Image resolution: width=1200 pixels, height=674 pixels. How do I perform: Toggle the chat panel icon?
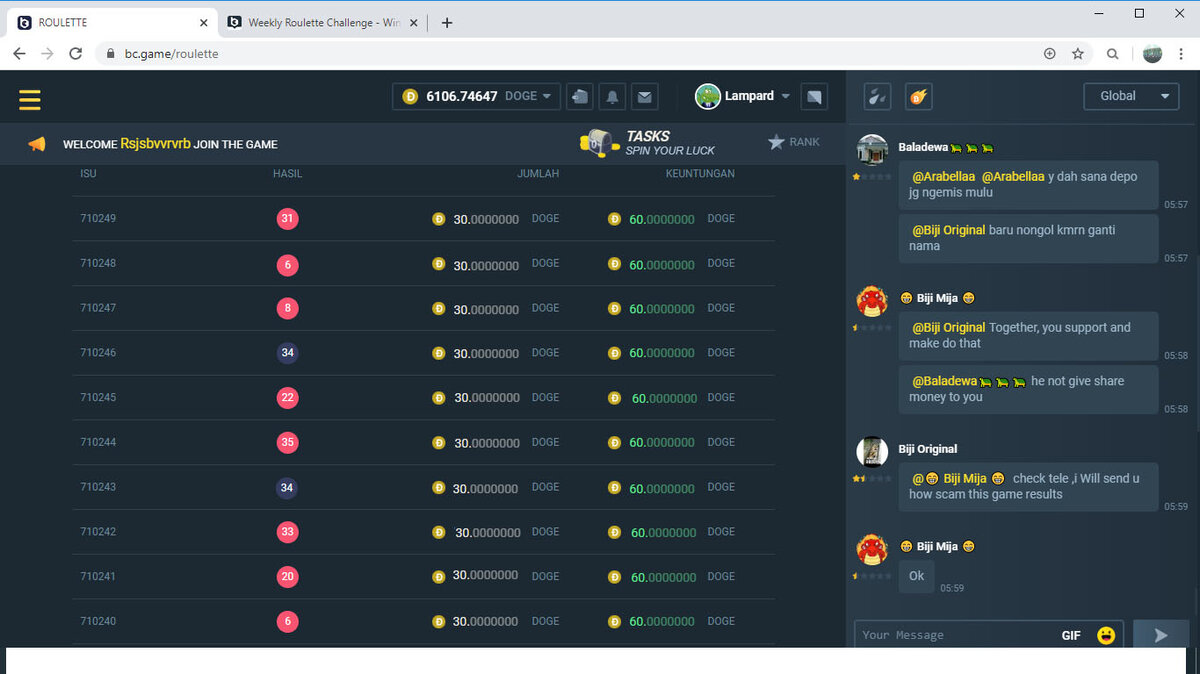coord(814,96)
